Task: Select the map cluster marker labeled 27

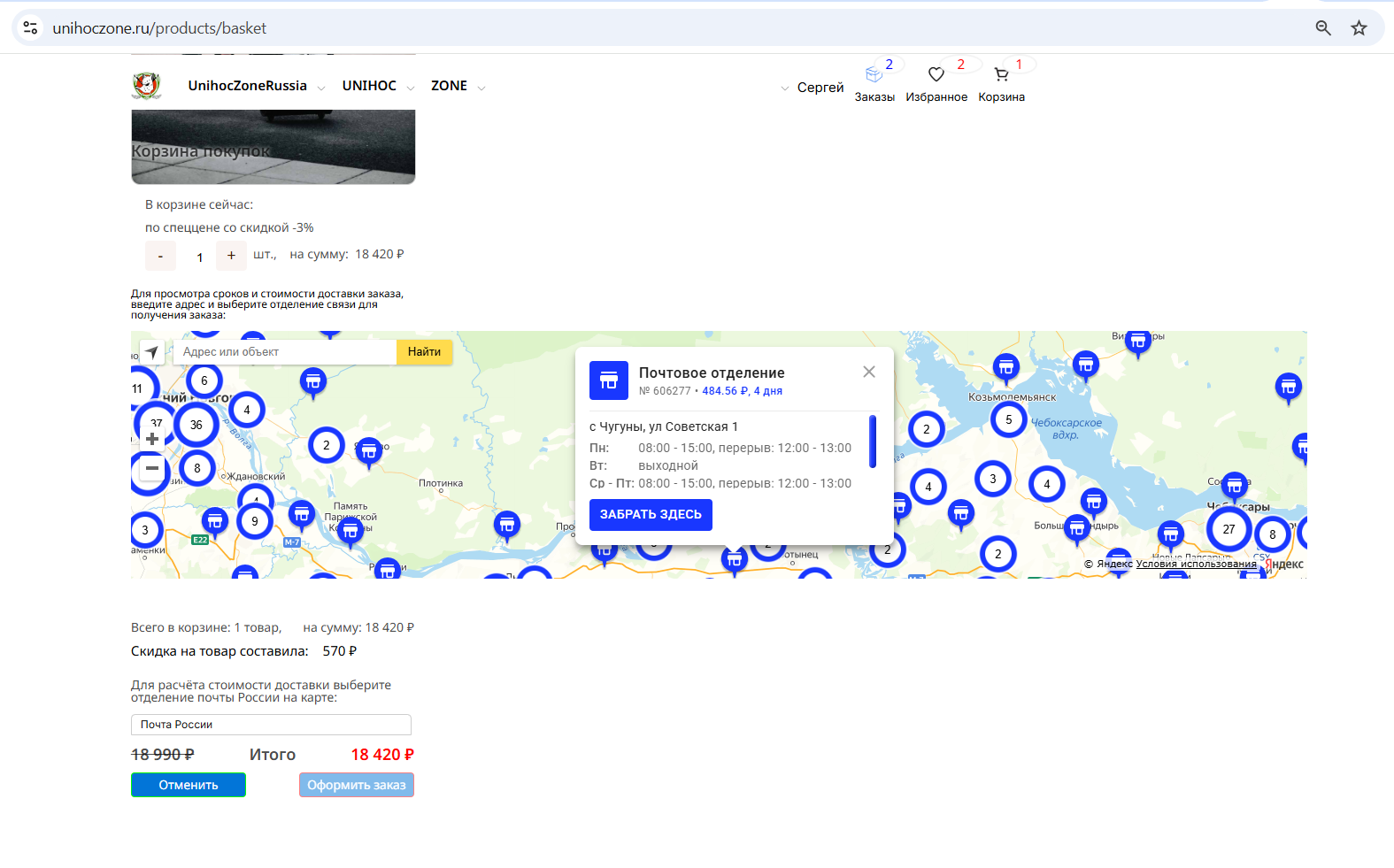Action: pos(1228,529)
